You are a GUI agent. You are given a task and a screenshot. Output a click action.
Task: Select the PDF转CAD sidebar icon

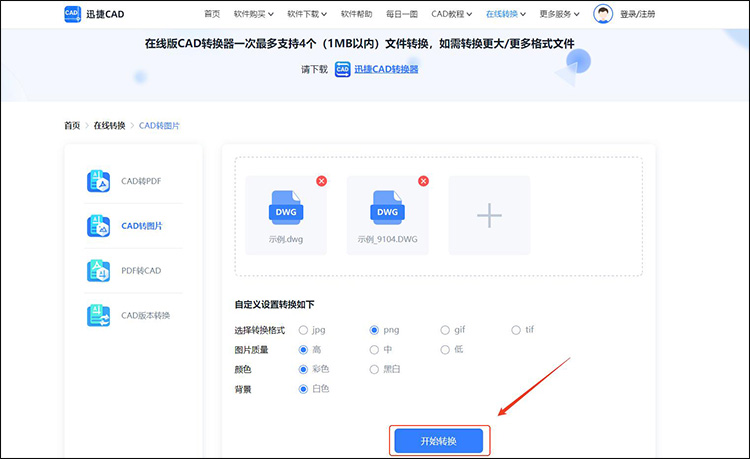click(x=99, y=271)
